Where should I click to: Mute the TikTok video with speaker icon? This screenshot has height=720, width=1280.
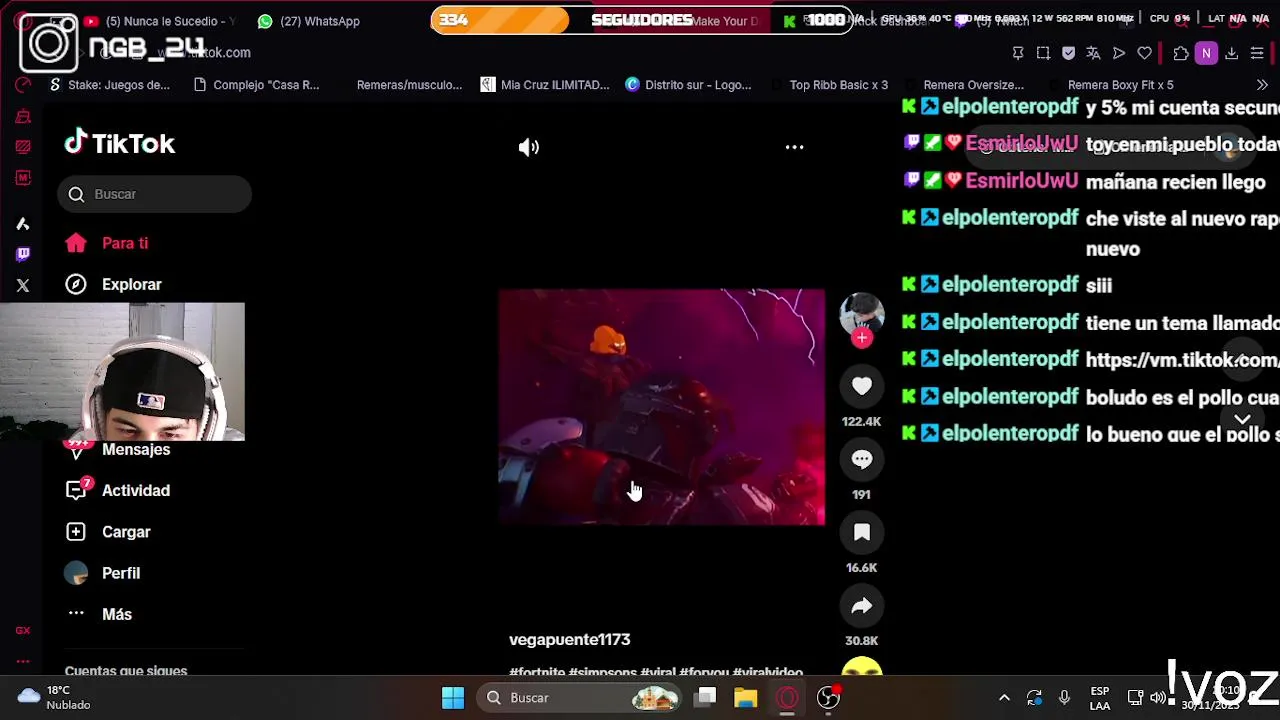click(x=529, y=147)
